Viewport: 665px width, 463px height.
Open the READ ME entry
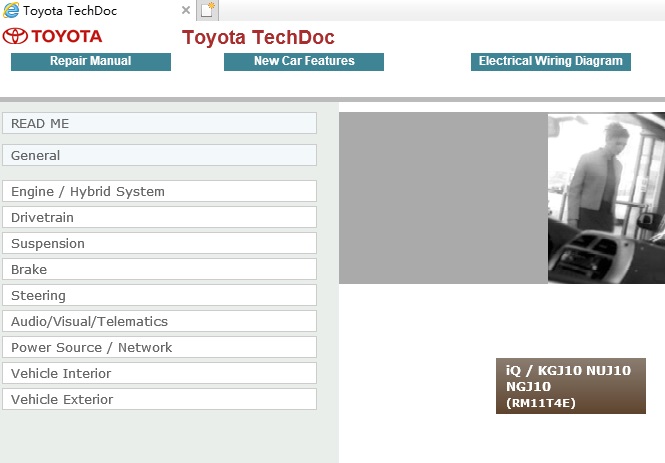point(159,123)
